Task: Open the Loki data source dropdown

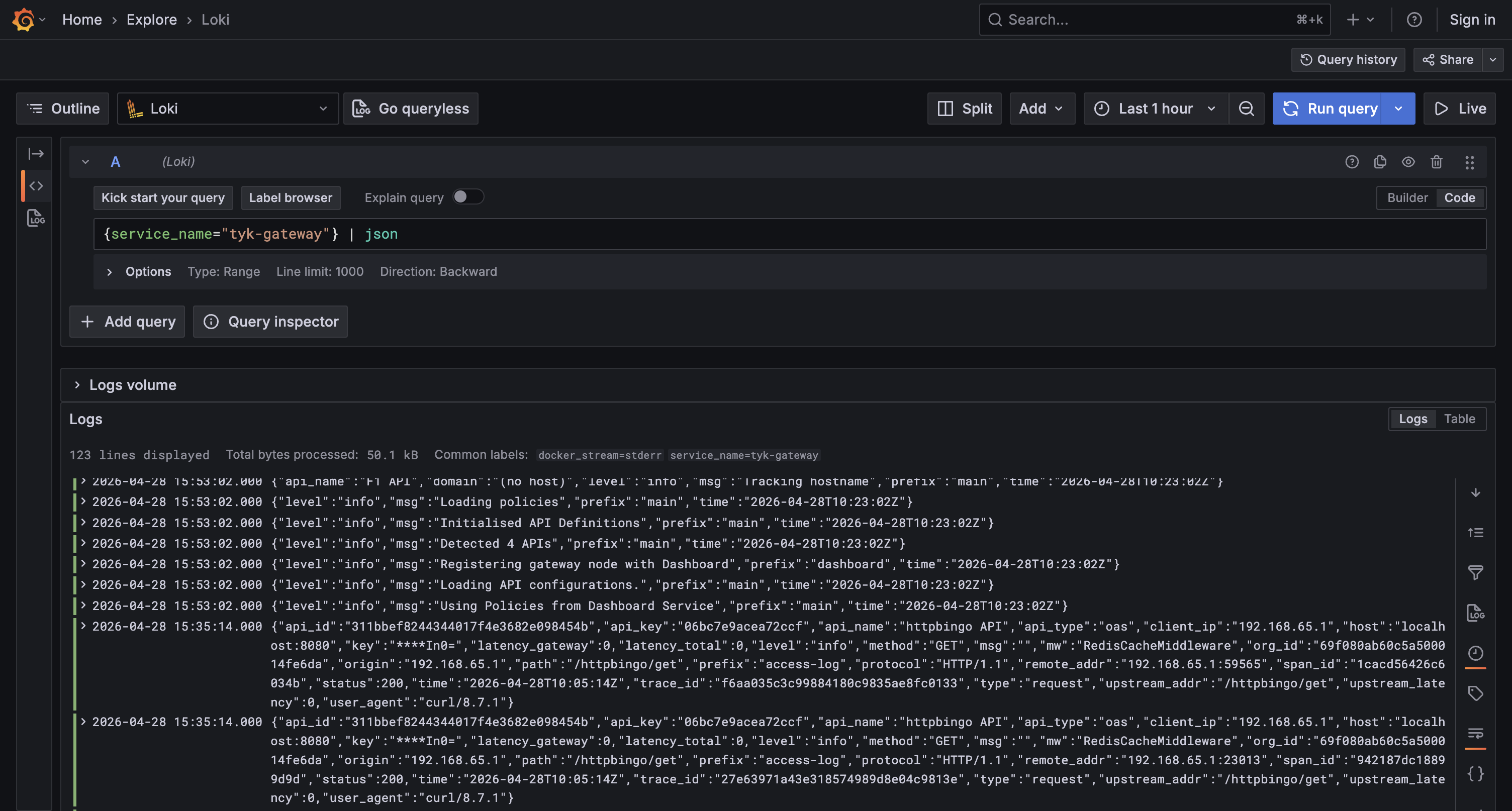Action: click(x=228, y=109)
